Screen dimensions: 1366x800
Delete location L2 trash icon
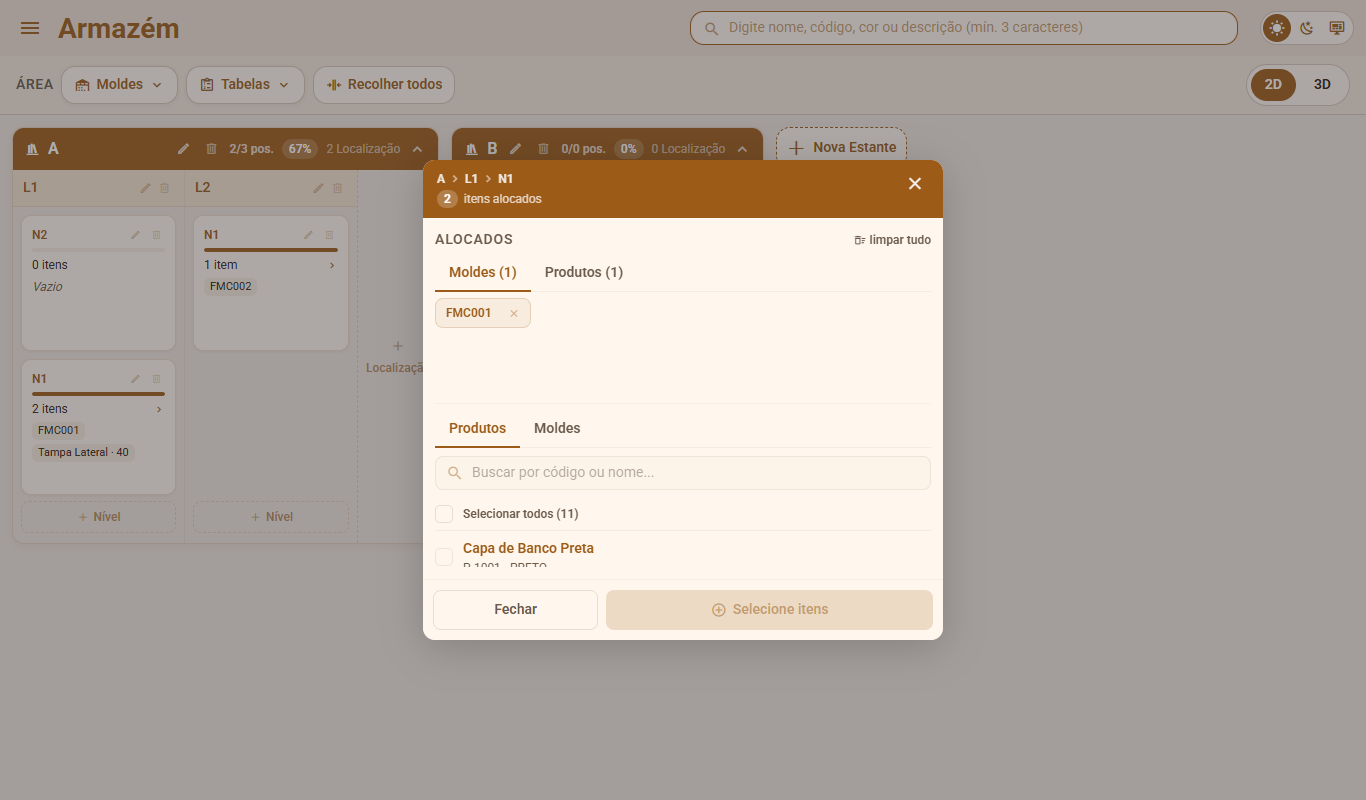coord(337,188)
